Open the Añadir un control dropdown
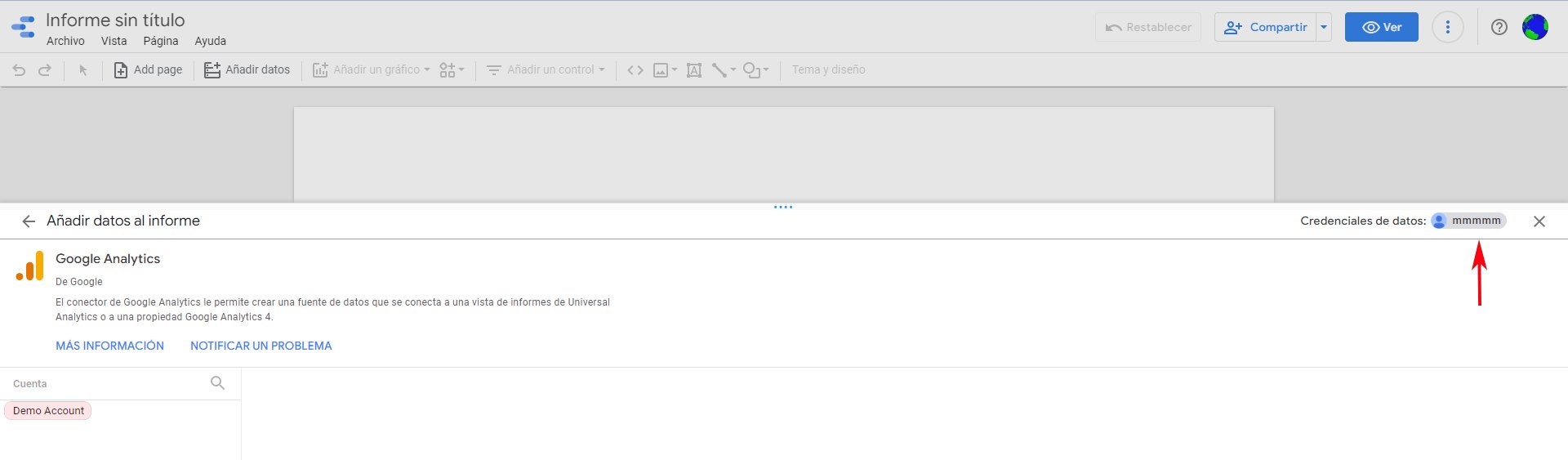This screenshot has height=460, width=1568. coord(546,70)
